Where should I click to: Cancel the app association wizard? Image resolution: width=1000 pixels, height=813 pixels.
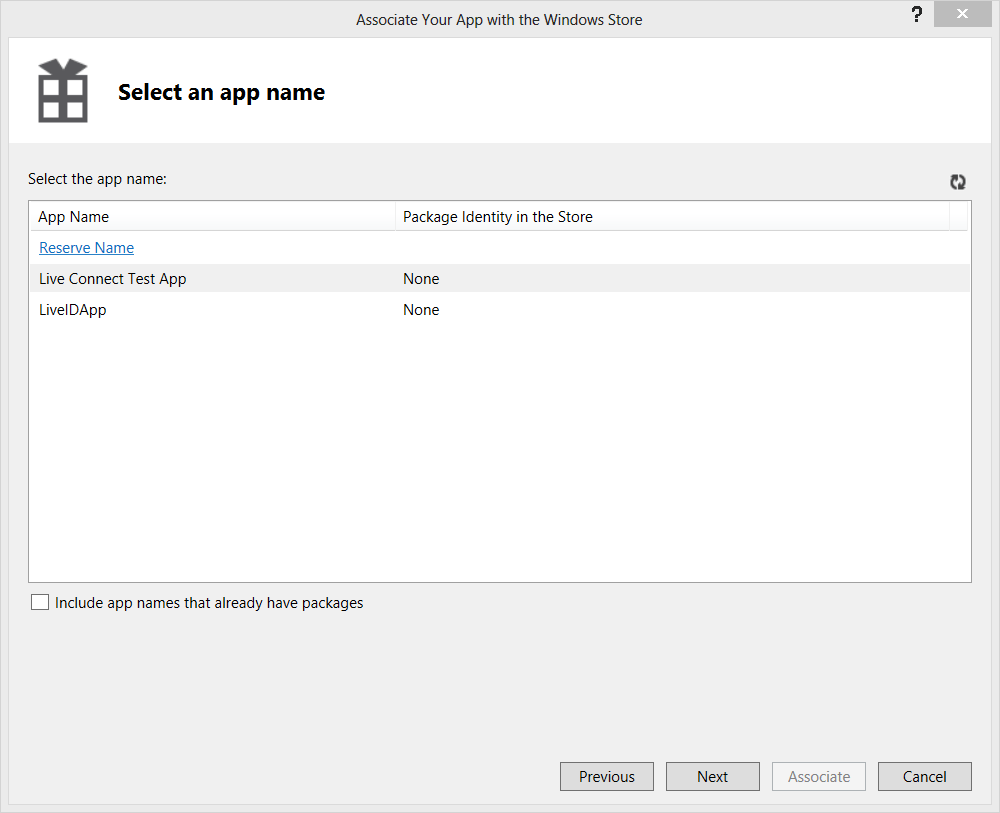925,777
